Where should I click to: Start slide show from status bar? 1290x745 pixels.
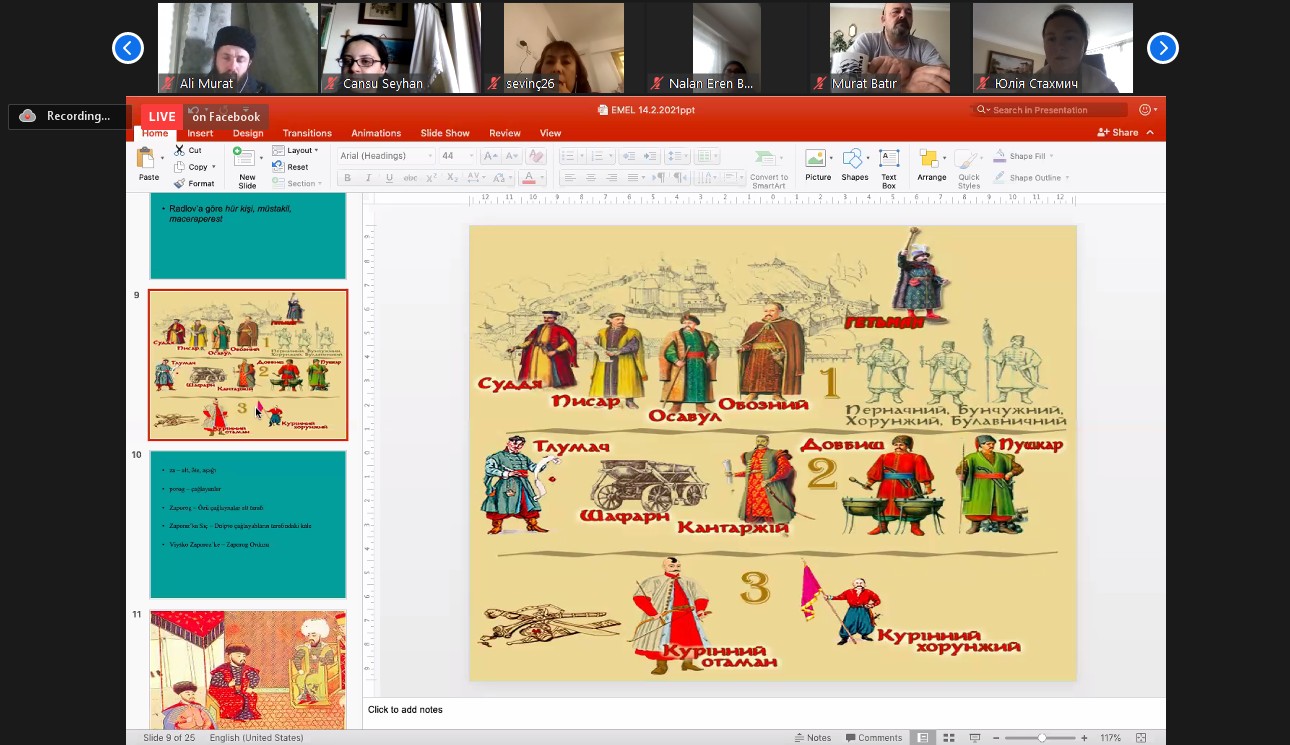pyautogui.click(x=976, y=738)
